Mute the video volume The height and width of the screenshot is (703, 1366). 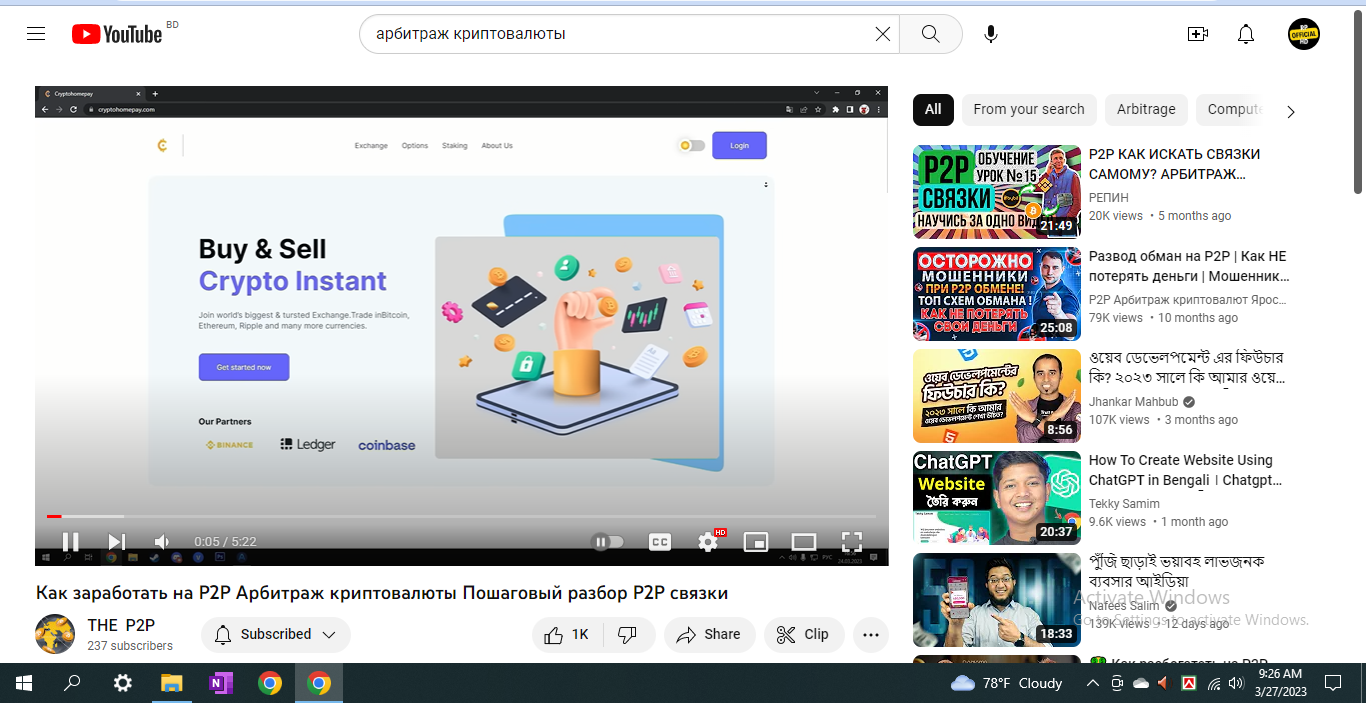(161, 542)
